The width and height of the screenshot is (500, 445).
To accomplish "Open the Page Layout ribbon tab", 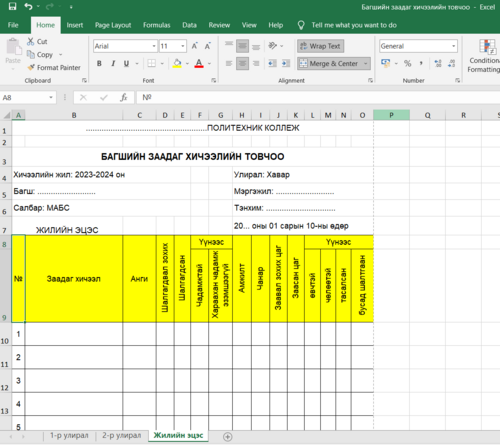I will [x=113, y=25].
